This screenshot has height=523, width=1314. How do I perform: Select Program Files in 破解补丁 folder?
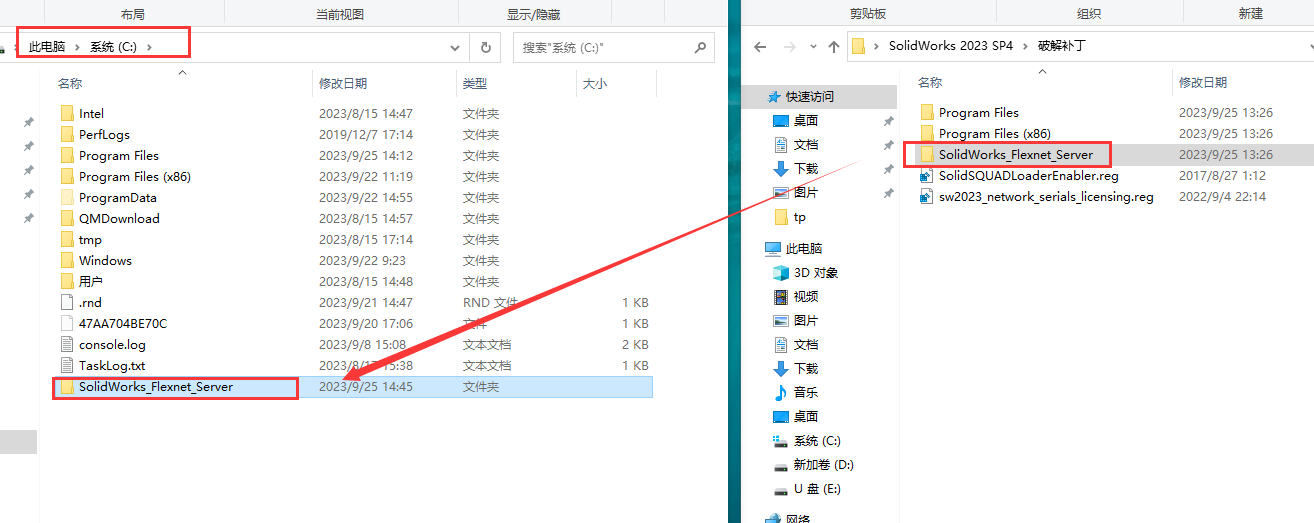(x=979, y=112)
